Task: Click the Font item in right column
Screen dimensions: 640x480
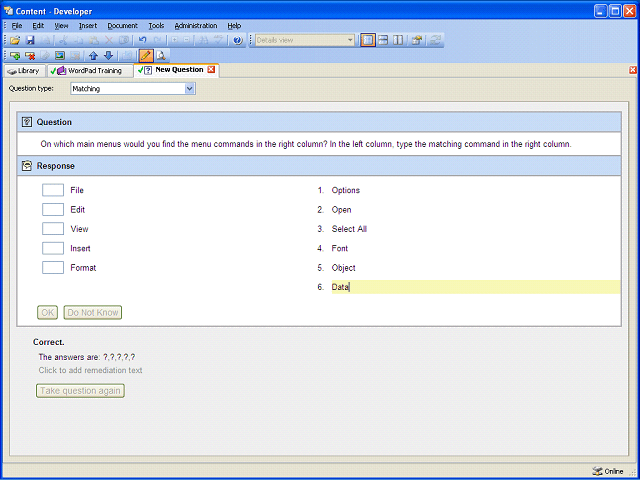Action: tap(340, 248)
